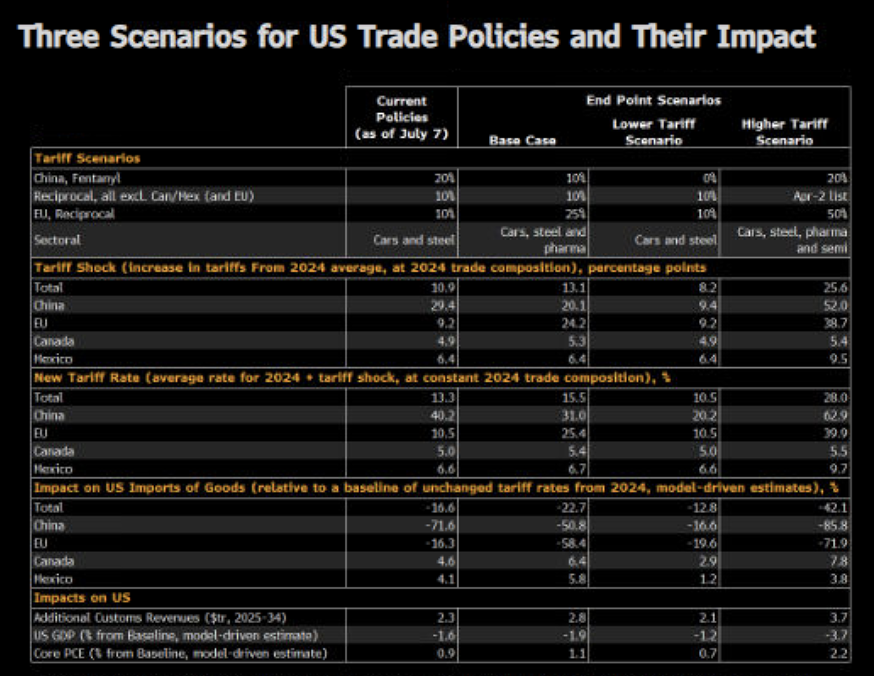Select the Core PCE row label
The image size is (874, 676).
(x=180, y=654)
